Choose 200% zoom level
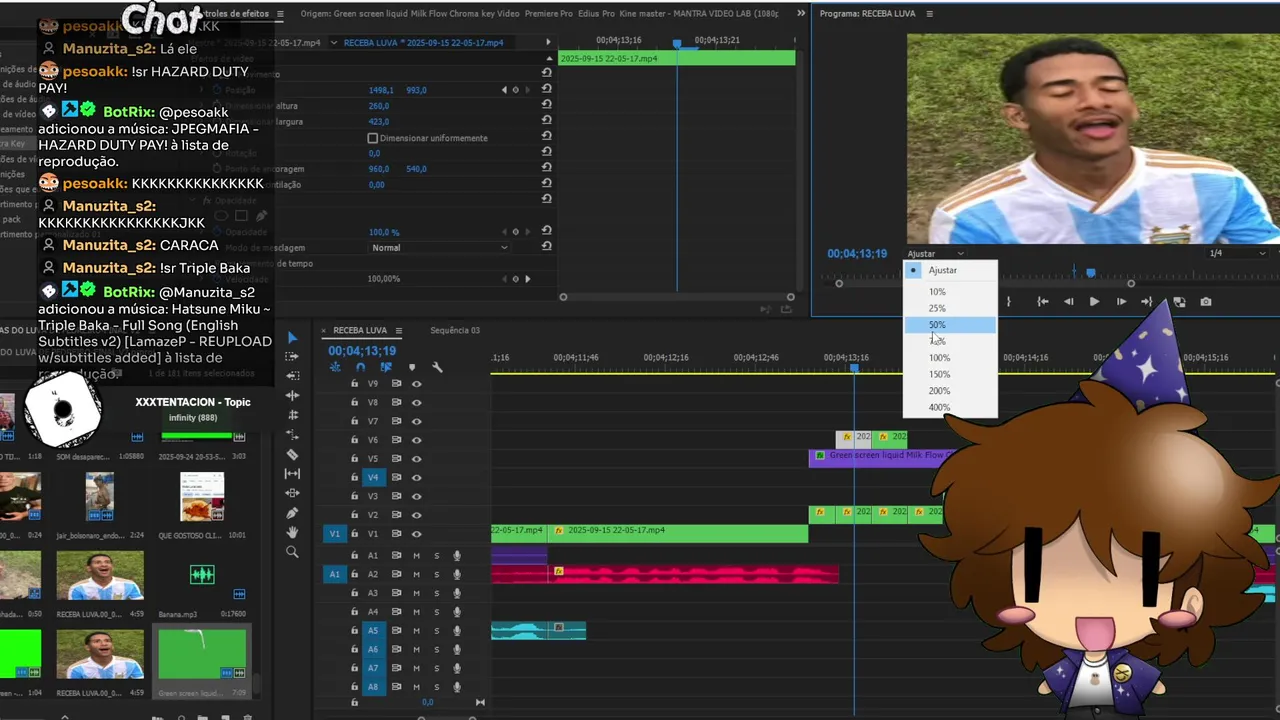This screenshot has width=1280, height=720. coord(950,391)
